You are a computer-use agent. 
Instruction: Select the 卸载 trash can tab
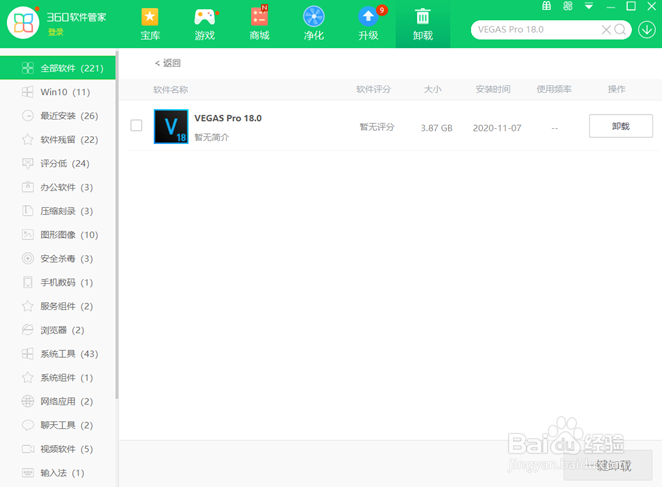click(423, 24)
